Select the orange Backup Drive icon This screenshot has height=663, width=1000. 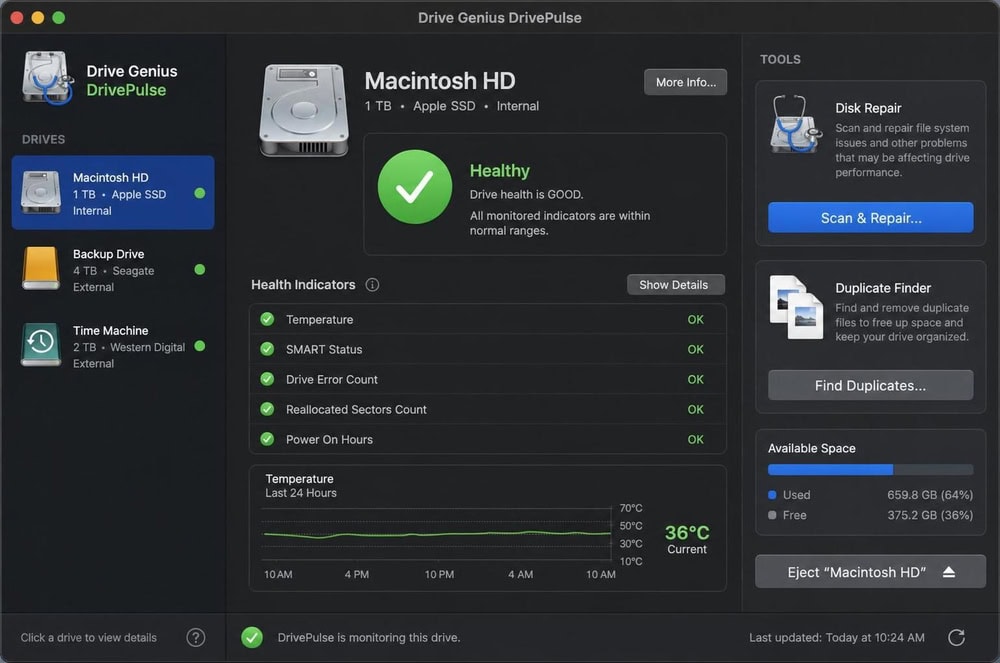pyautogui.click(x=41, y=268)
